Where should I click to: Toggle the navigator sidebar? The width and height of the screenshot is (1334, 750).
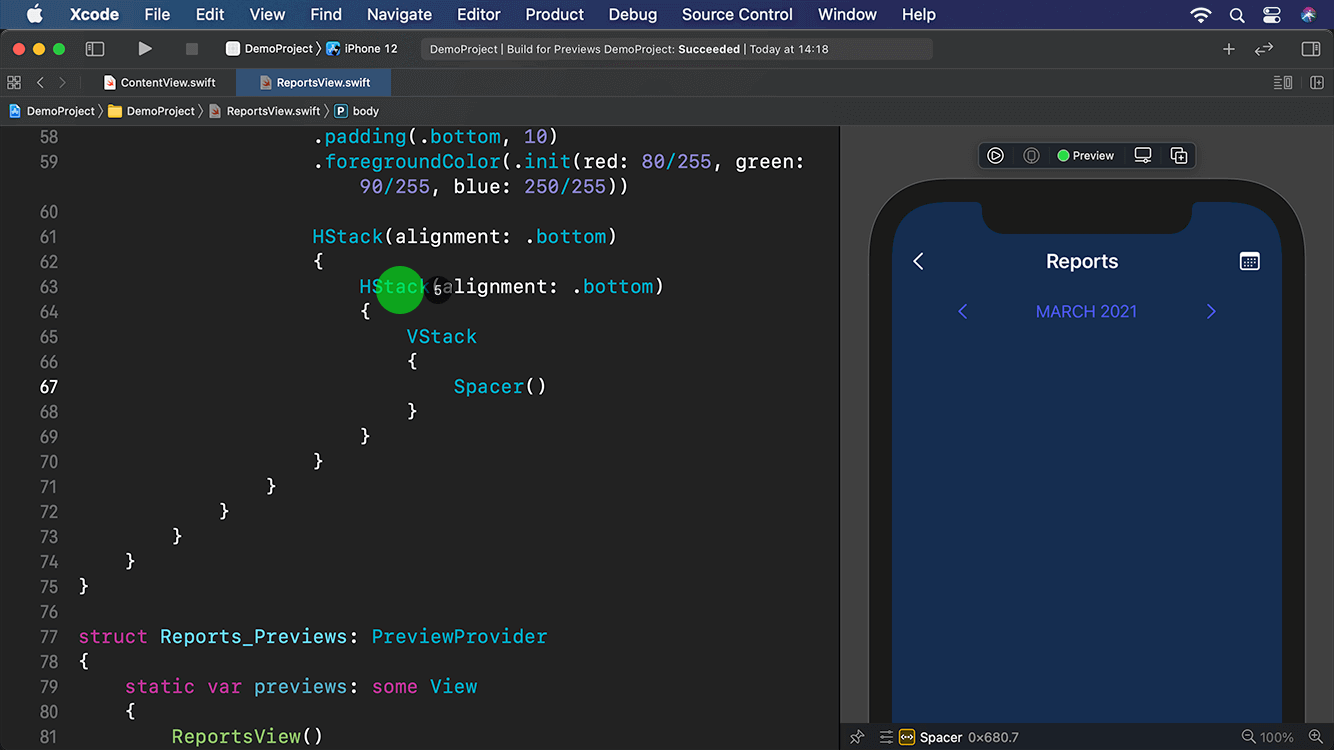(x=95, y=49)
